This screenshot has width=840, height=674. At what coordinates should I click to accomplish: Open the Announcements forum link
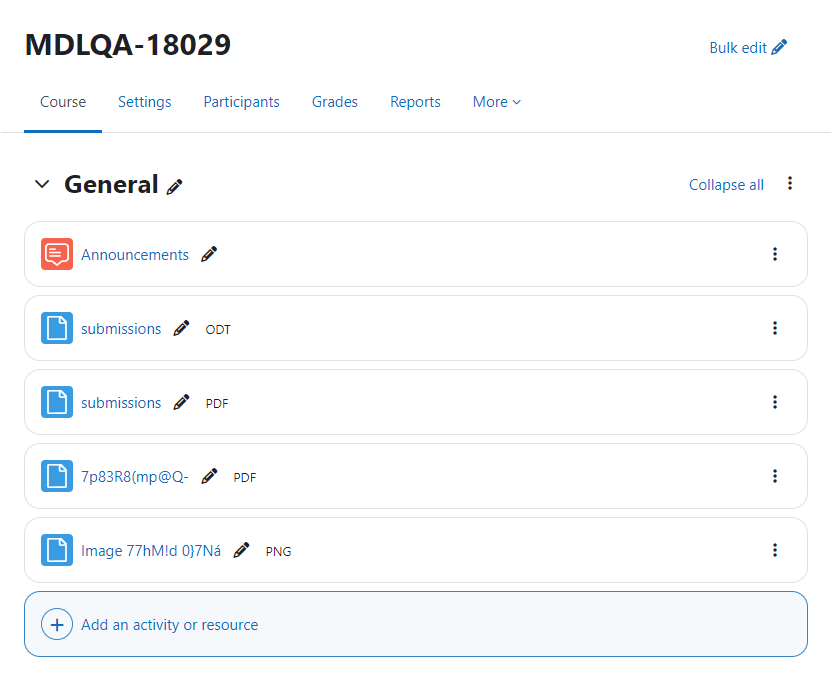[x=135, y=254]
